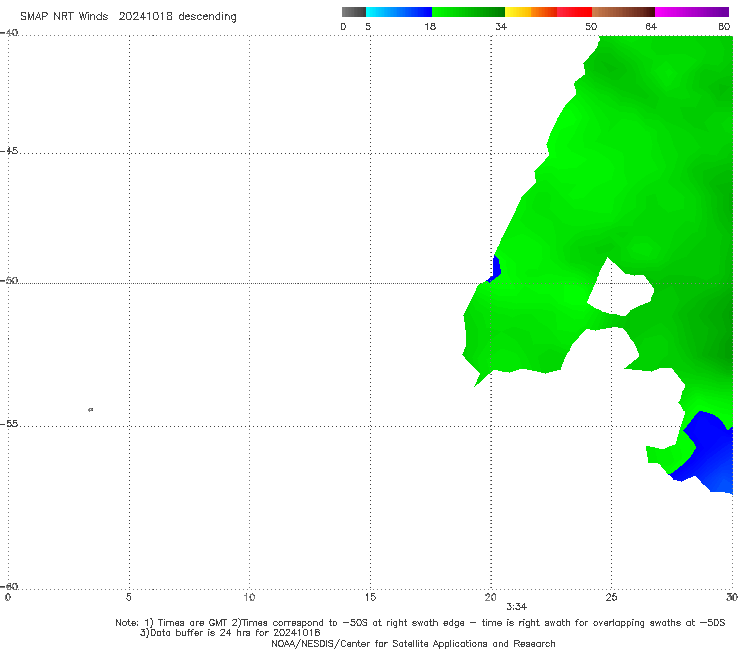The width and height of the screenshot is (740, 650).
Task: Click the longitude axis label "20"
Action: pos(490,597)
